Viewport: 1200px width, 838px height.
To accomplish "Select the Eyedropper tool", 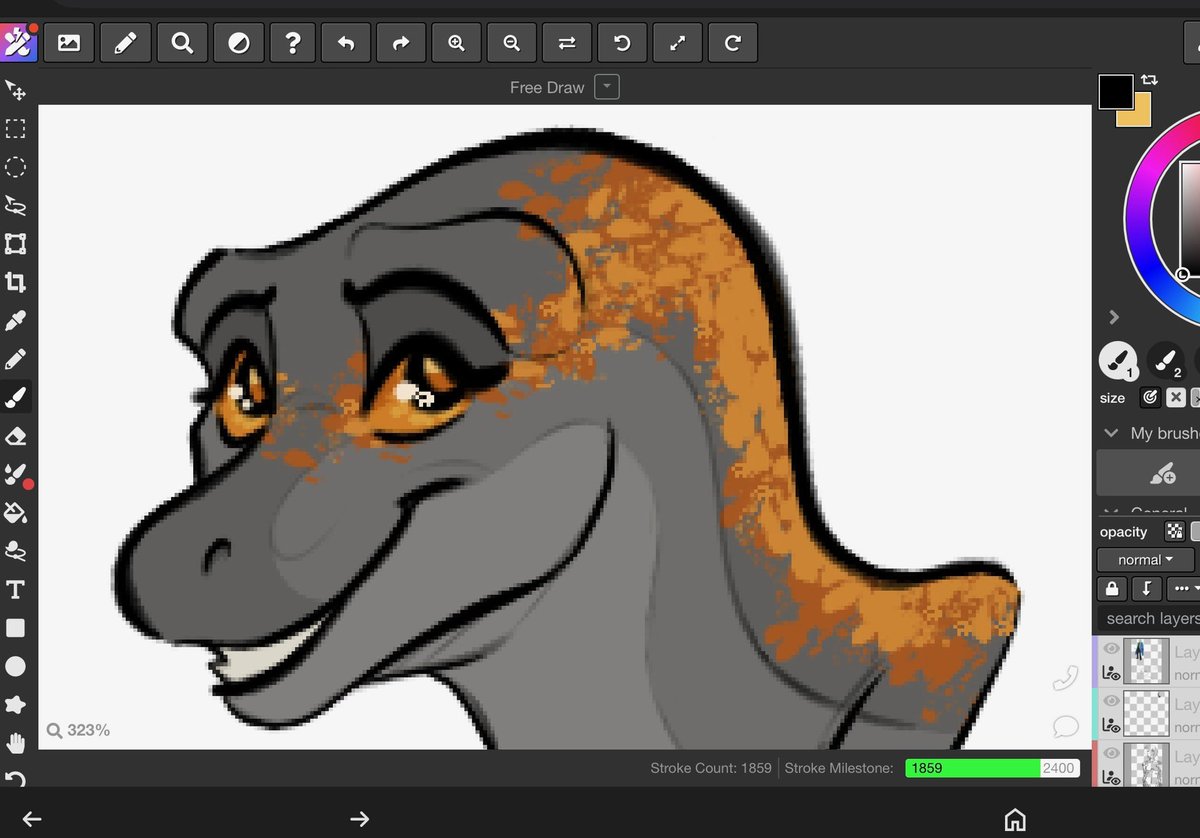I will click(x=15, y=321).
